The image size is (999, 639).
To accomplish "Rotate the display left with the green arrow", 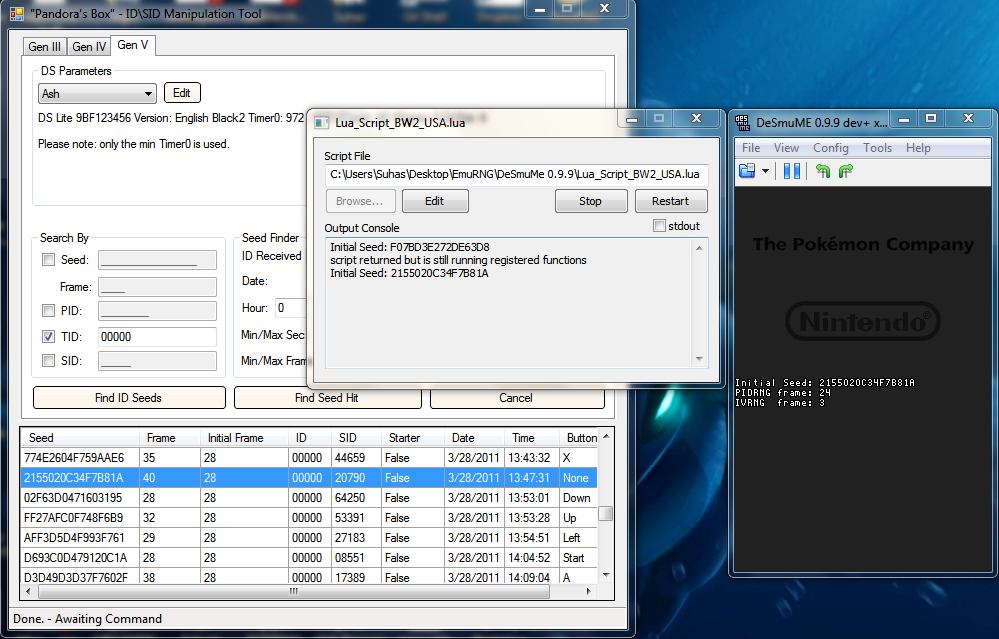I will (823, 171).
